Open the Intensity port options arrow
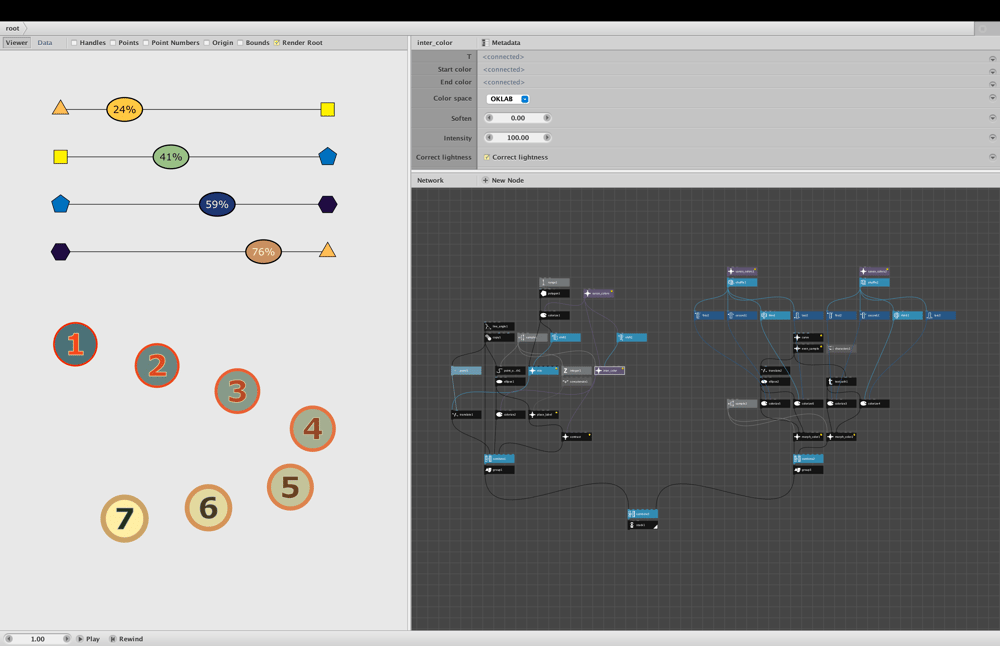The image size is (1000, 646). pos(992,136)
